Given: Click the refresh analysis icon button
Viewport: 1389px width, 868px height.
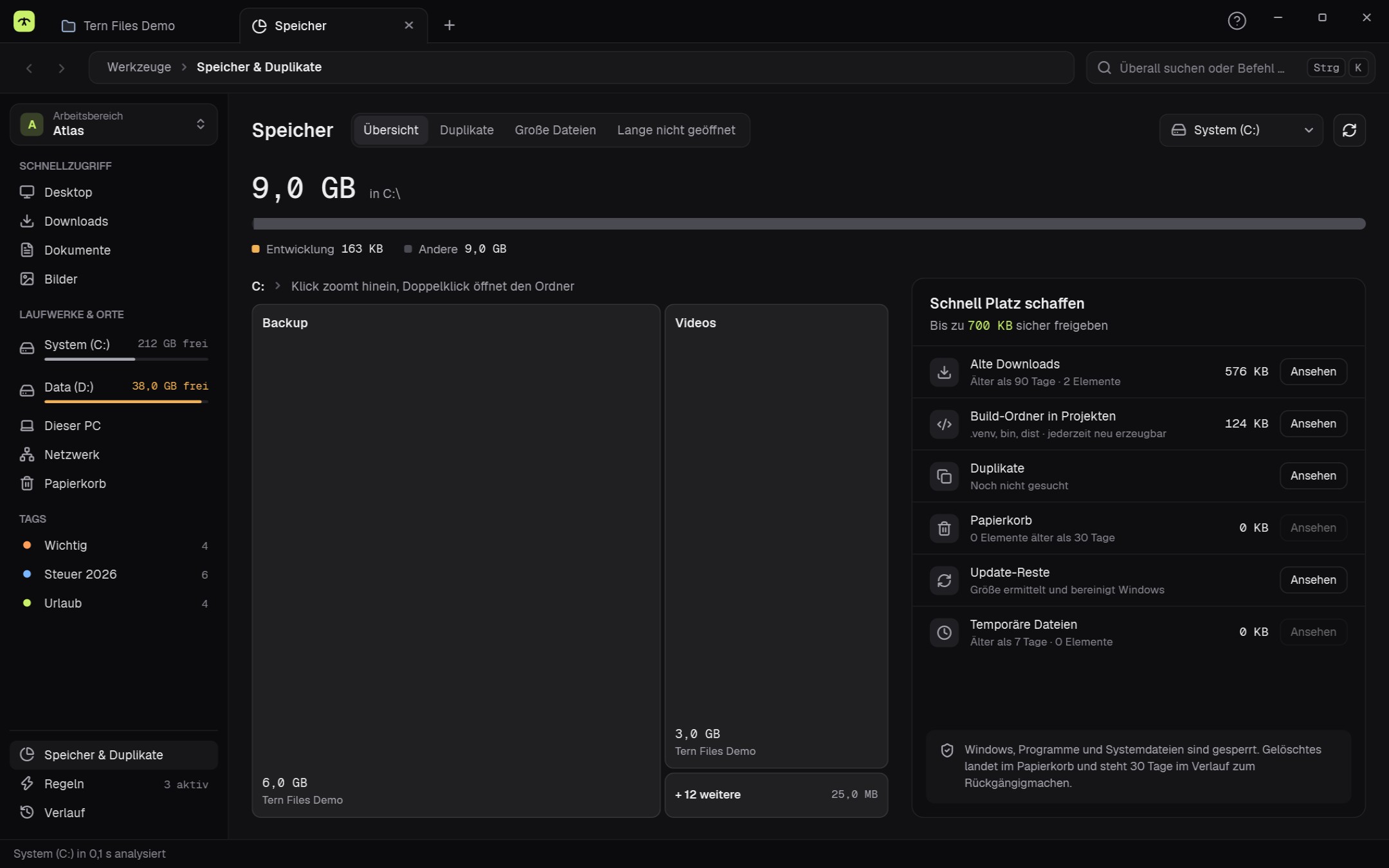Looking at the screenshot, I should pos(1349,130).
